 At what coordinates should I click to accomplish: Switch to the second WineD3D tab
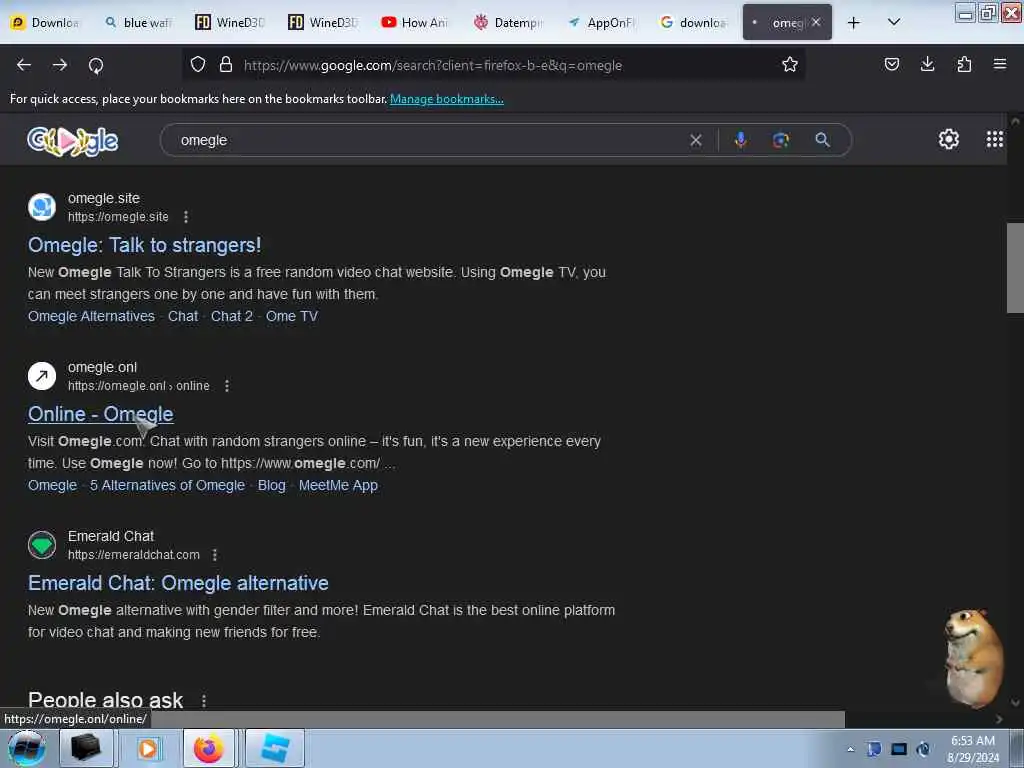[324, 22]
